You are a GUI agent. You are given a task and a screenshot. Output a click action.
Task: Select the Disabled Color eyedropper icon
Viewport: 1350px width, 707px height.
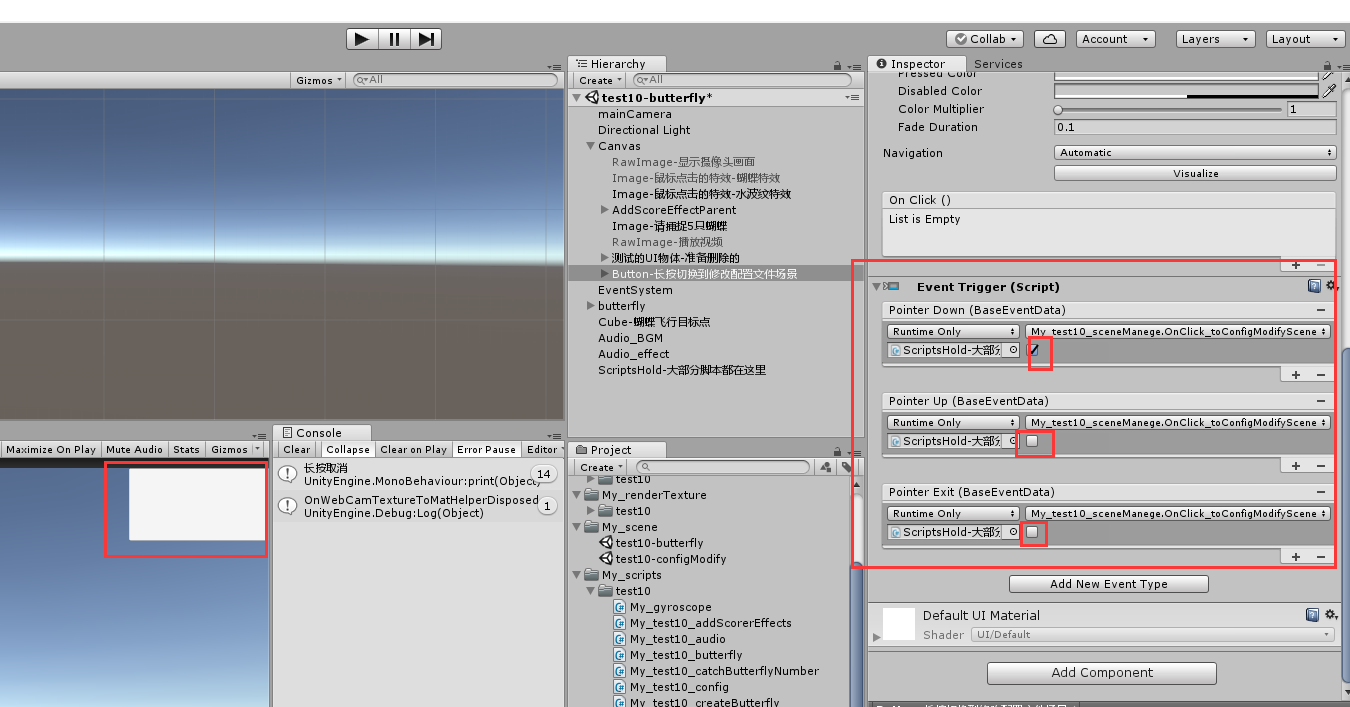[1331, 90]
